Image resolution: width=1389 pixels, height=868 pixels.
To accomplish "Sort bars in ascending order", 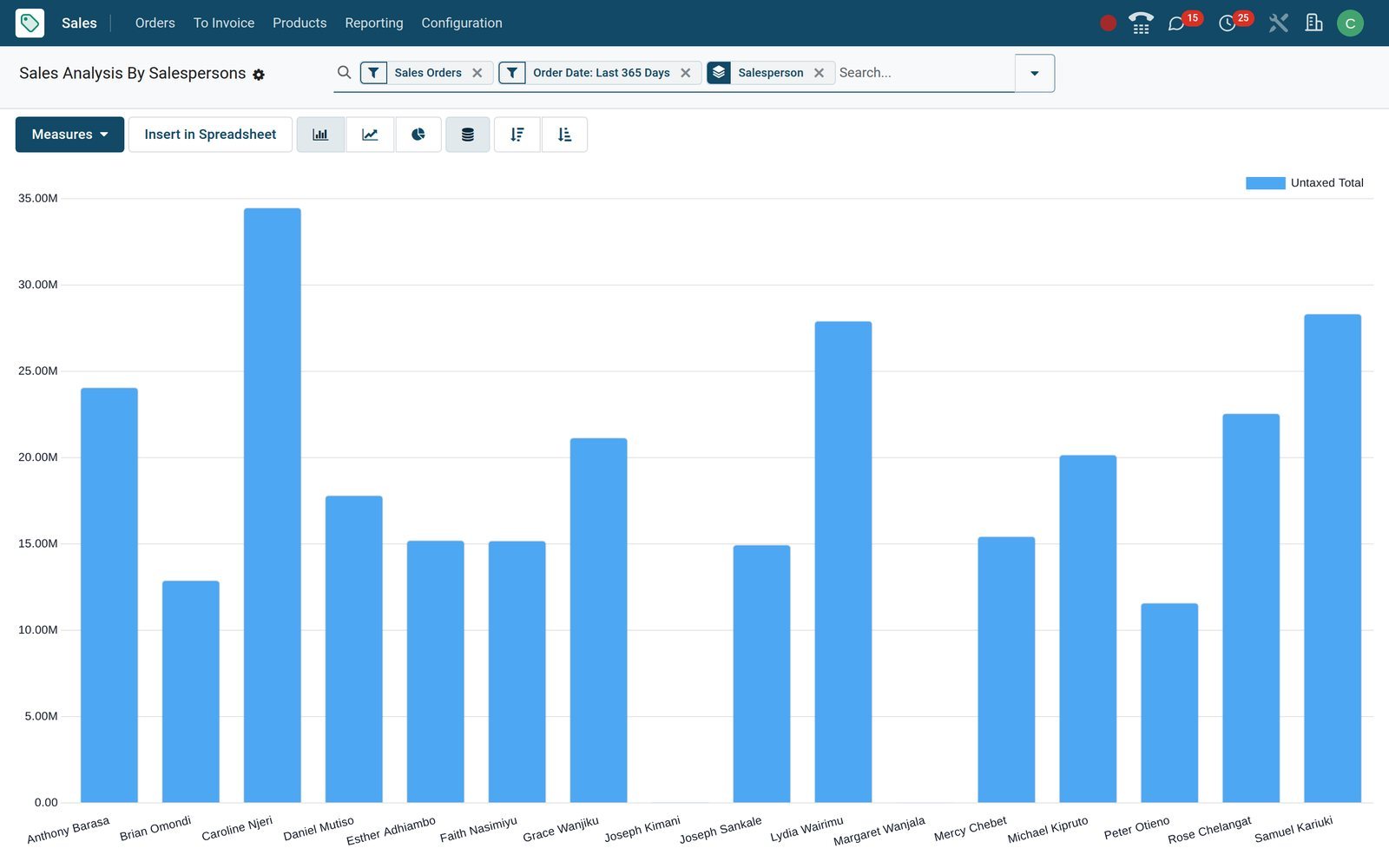I will click(x=564, y=135).
